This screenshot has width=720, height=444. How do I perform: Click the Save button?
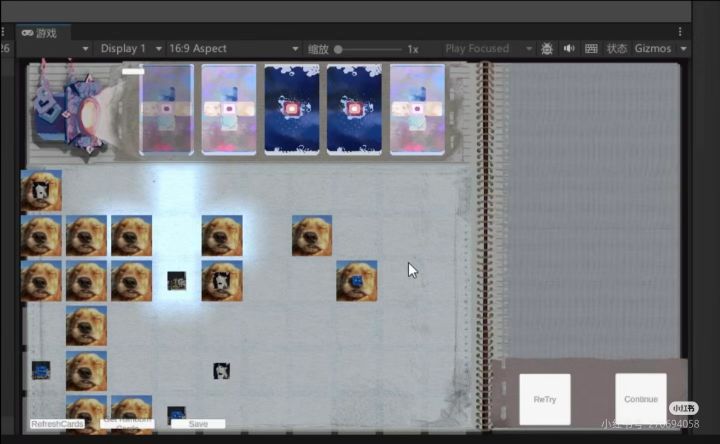pyautogui.click(x=198, y=424)
